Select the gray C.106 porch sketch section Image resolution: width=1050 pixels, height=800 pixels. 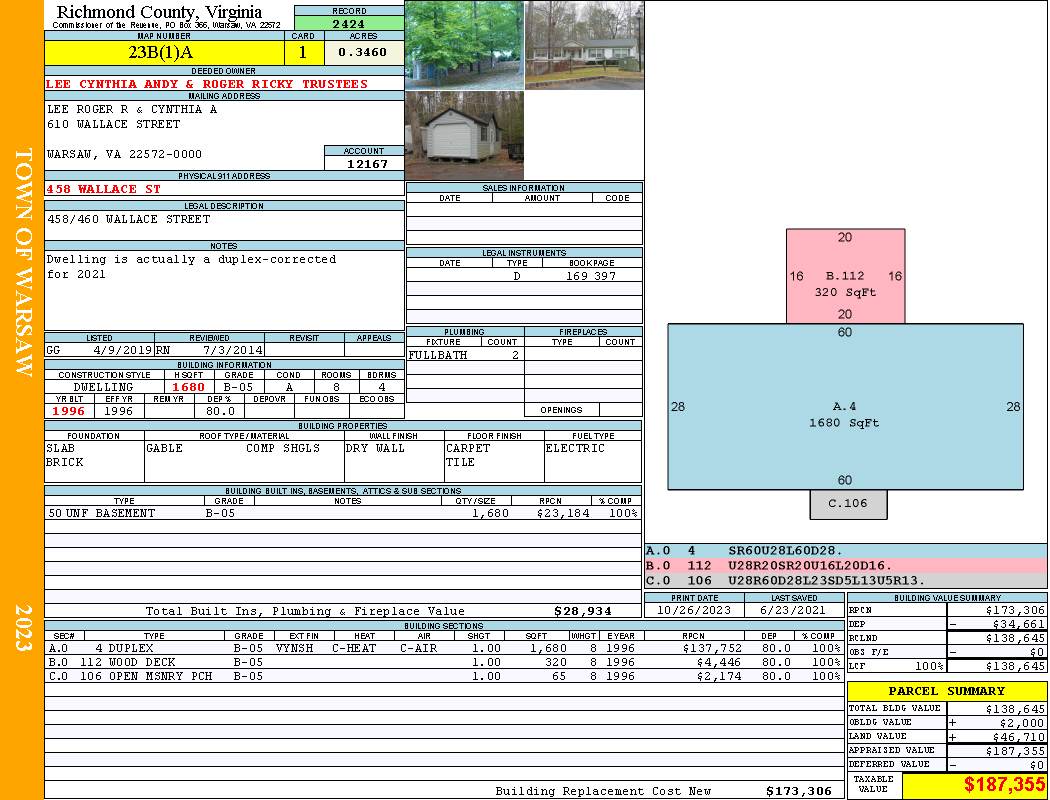848,504
